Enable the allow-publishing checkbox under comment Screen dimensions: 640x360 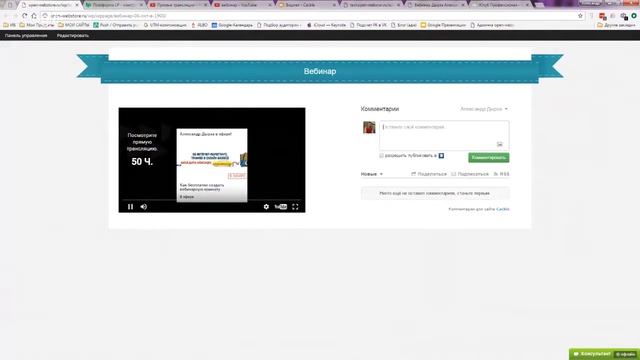[x=382, y=156]
